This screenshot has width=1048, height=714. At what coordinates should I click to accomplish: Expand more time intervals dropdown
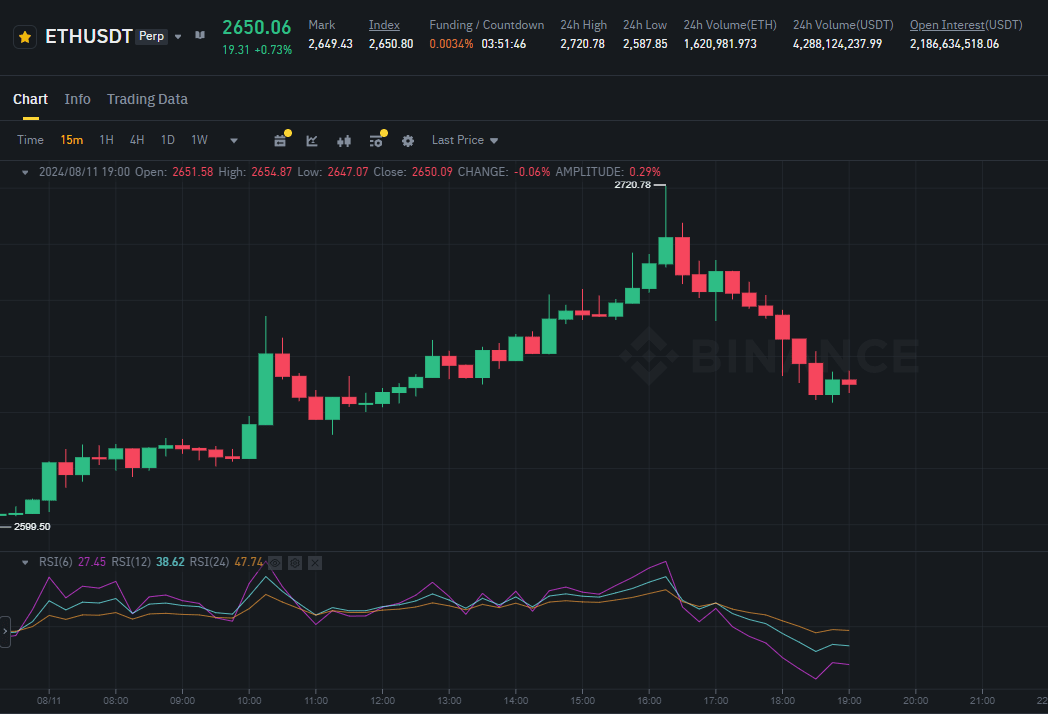tap(234, 141)
